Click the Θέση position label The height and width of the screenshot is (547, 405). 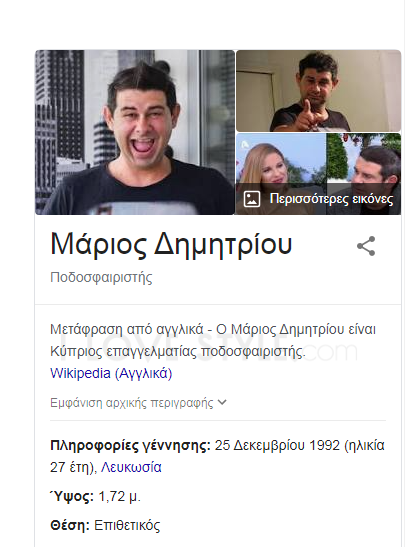(70, 525)
